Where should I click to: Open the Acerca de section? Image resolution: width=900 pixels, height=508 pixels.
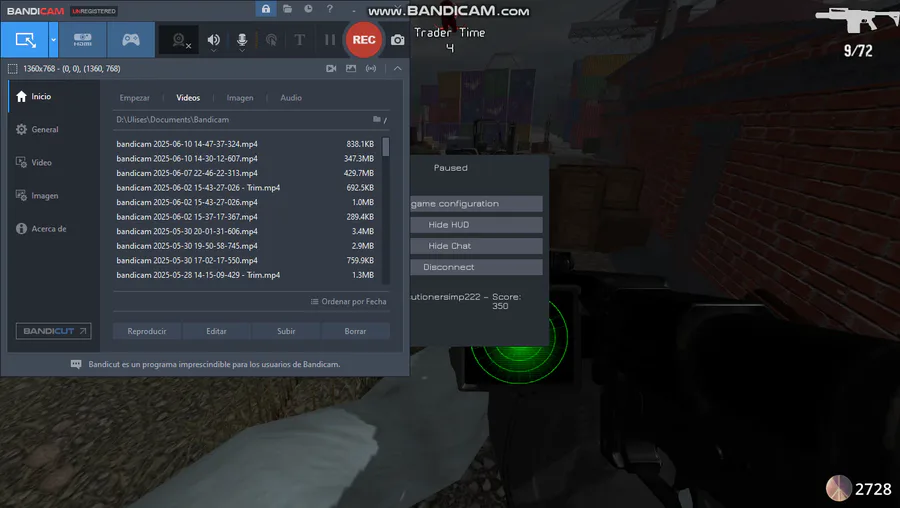click(54, 228)
